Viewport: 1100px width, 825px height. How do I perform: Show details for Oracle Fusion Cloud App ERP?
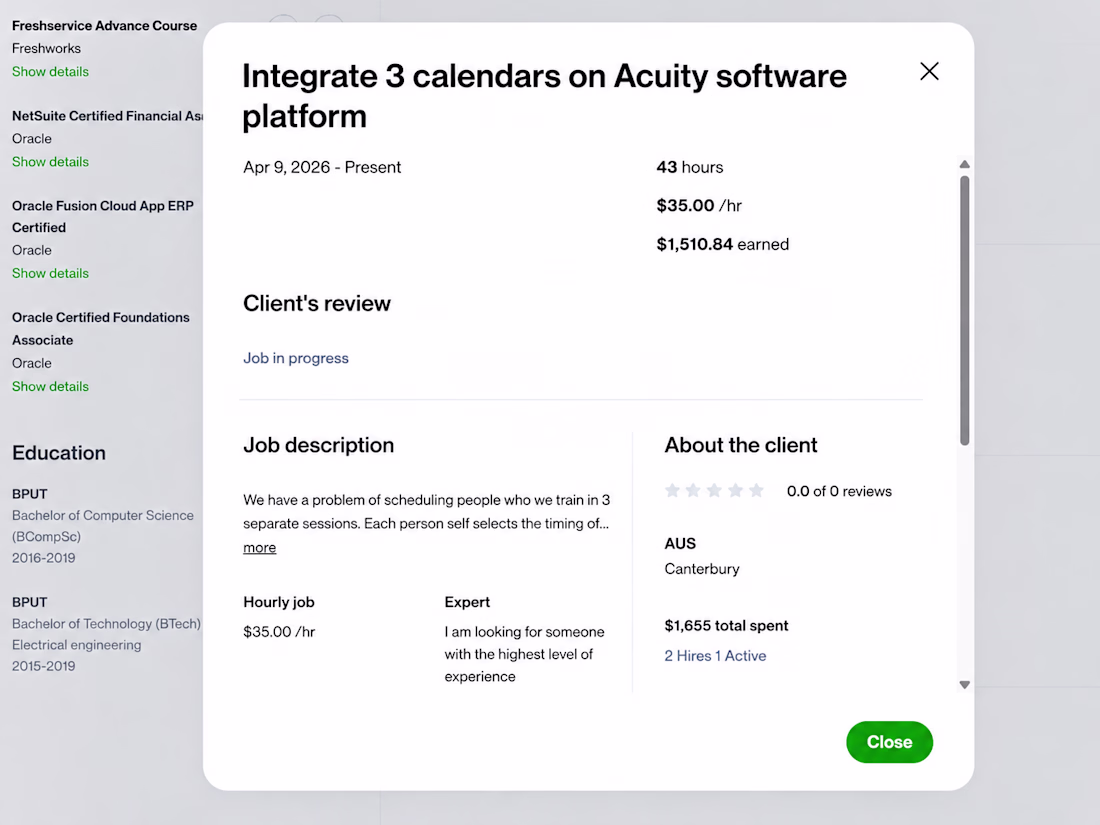tap(51, 273)
